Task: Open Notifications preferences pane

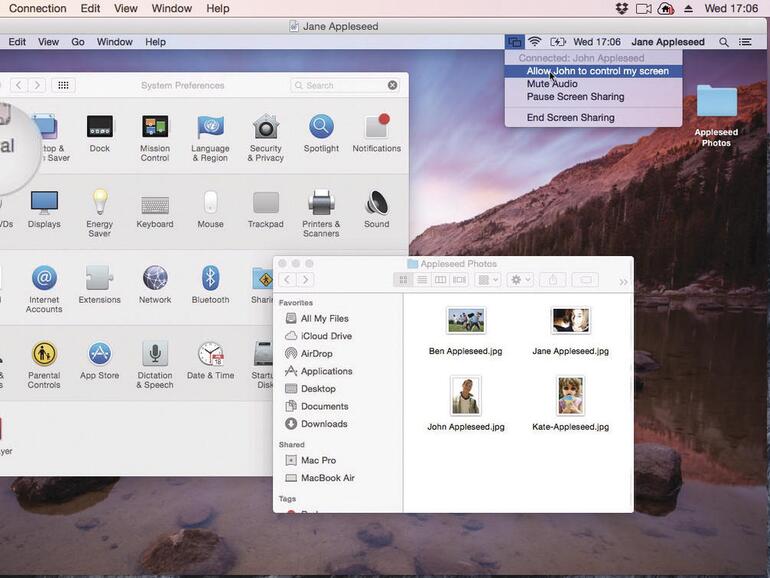Action: (377, 127)
